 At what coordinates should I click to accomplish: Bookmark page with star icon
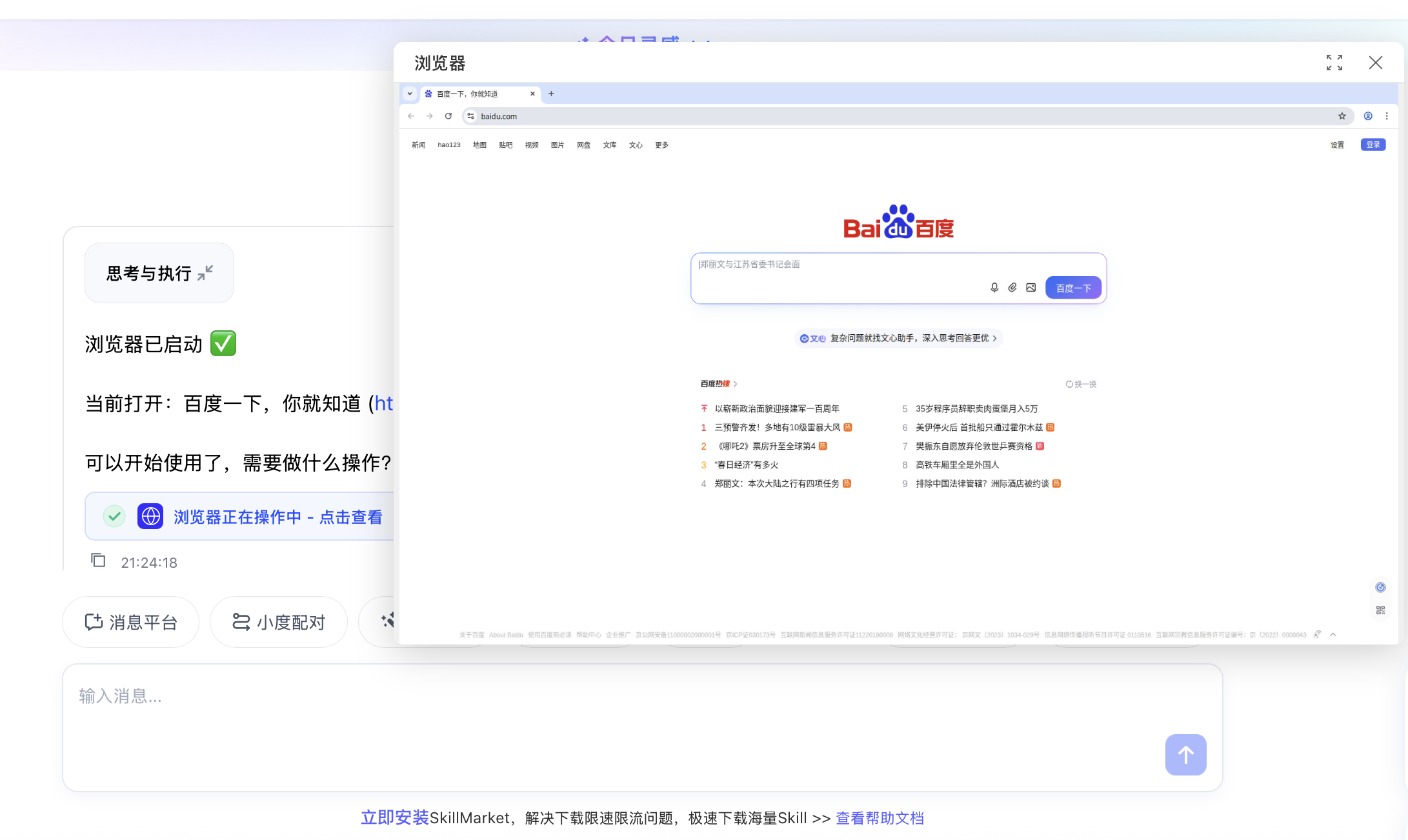click(1342, 116)
